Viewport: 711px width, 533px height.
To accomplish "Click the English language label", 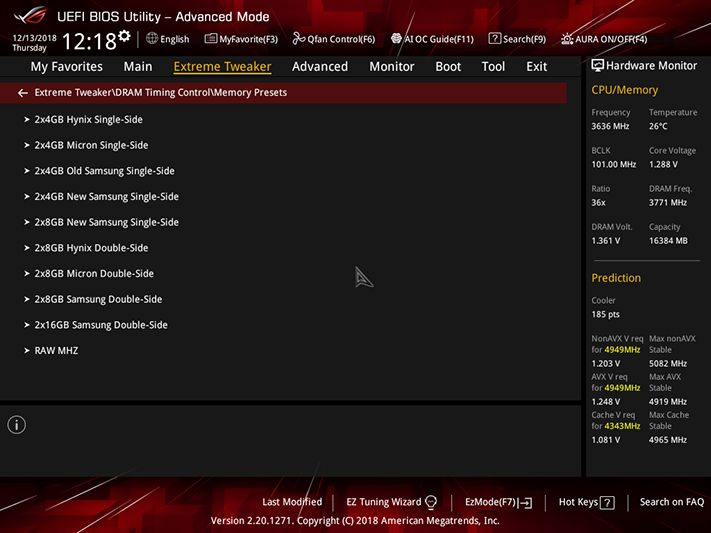I will [175, 39].
